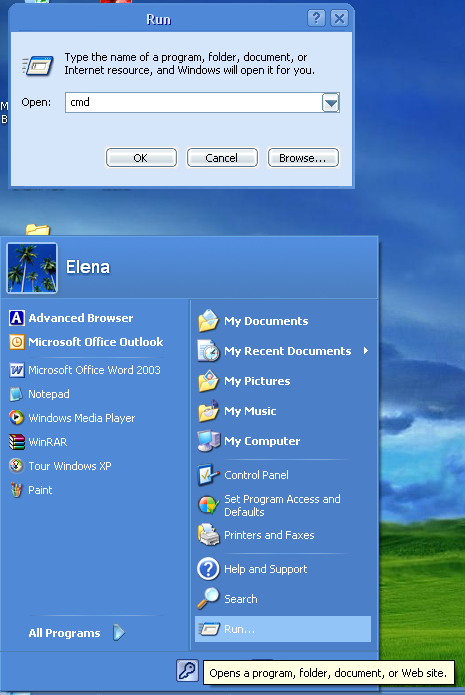
Task: Confirm the Run dialog with OK
Action: [141, 158]
